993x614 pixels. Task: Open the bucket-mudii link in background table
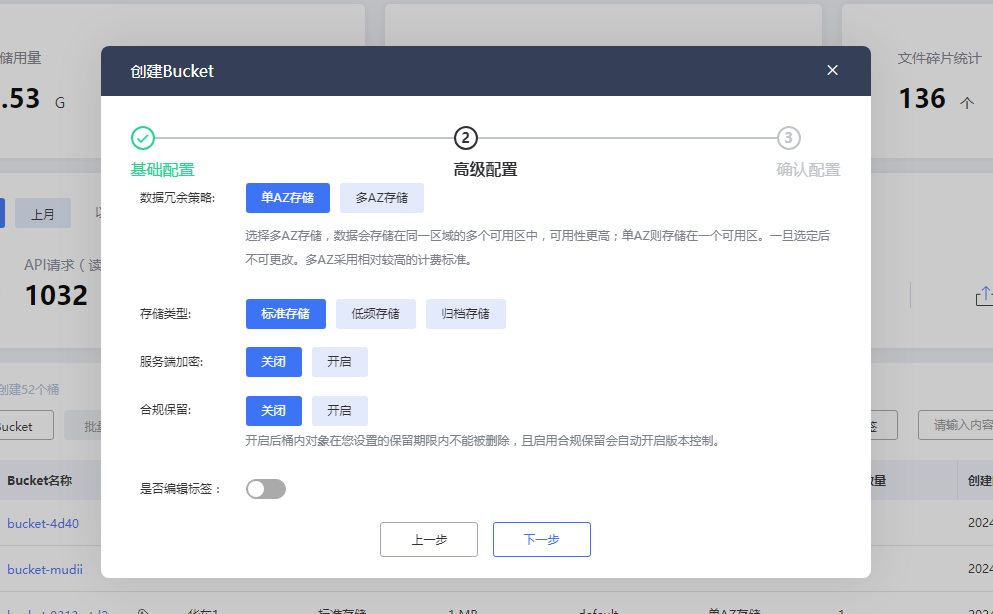click(45, 570)
